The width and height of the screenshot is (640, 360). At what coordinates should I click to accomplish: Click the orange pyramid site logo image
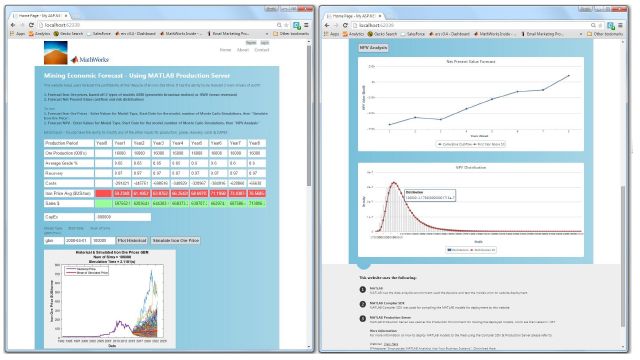click(x=56, y=53)
